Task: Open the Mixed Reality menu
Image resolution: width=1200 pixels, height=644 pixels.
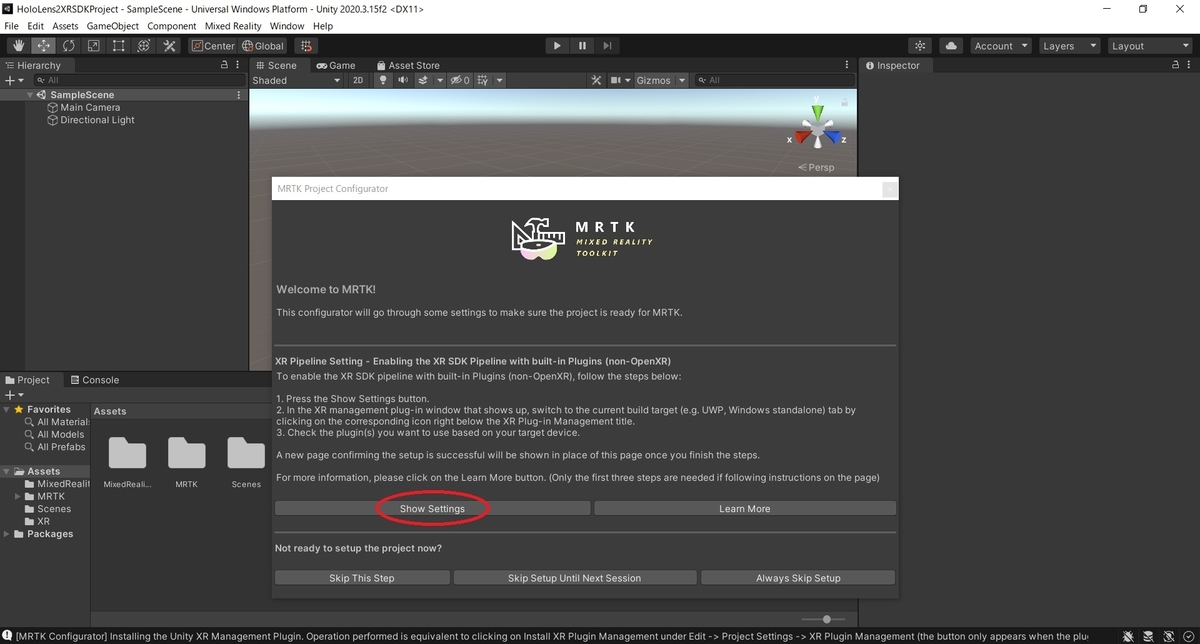Action: (x=232, y=26)
